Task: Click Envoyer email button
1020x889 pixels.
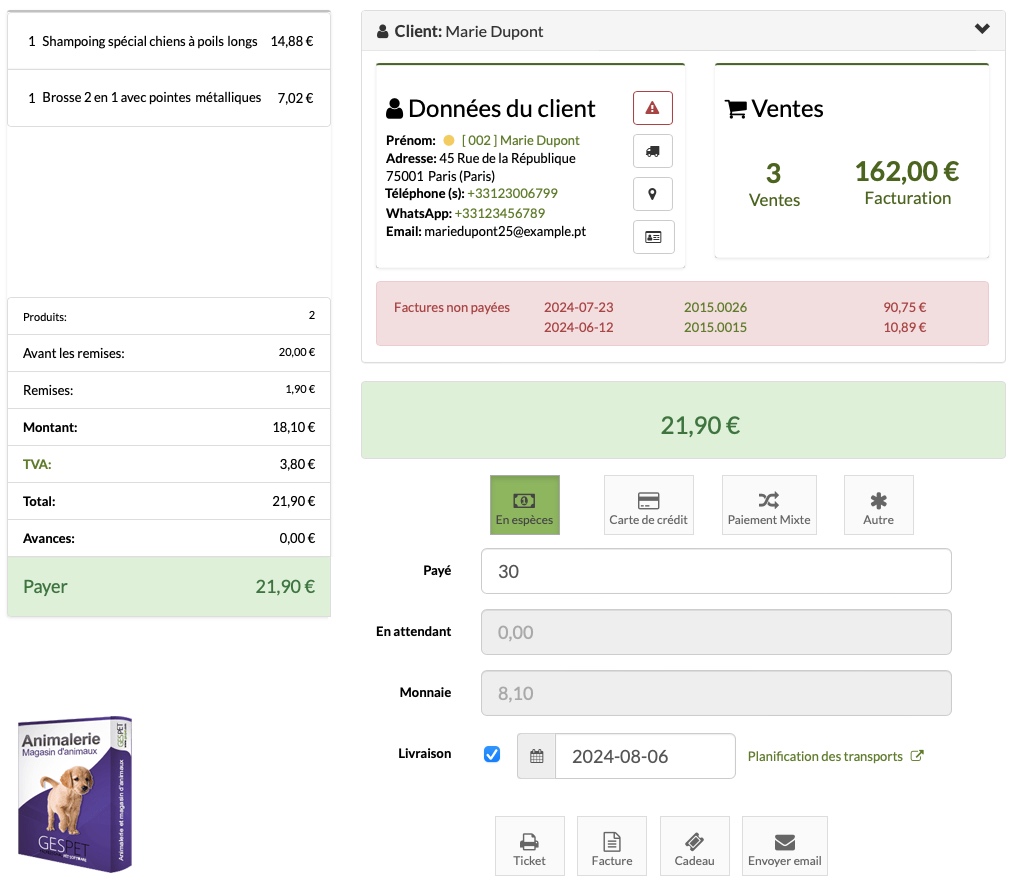Action: (x=785, y=846)
